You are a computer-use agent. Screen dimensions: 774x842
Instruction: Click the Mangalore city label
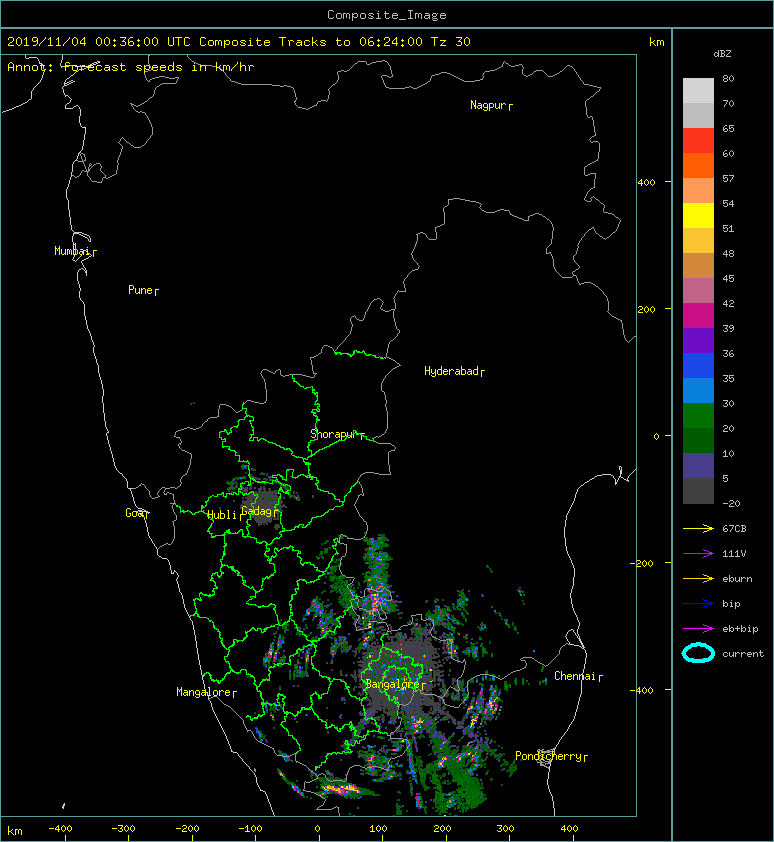click(206, 692)
